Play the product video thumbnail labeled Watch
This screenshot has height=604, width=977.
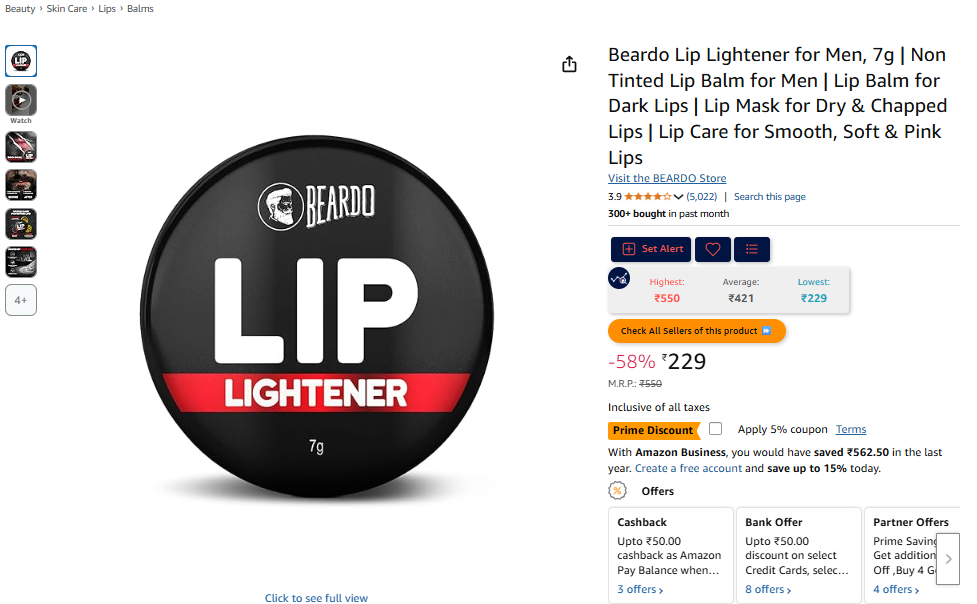click(21, 100)
